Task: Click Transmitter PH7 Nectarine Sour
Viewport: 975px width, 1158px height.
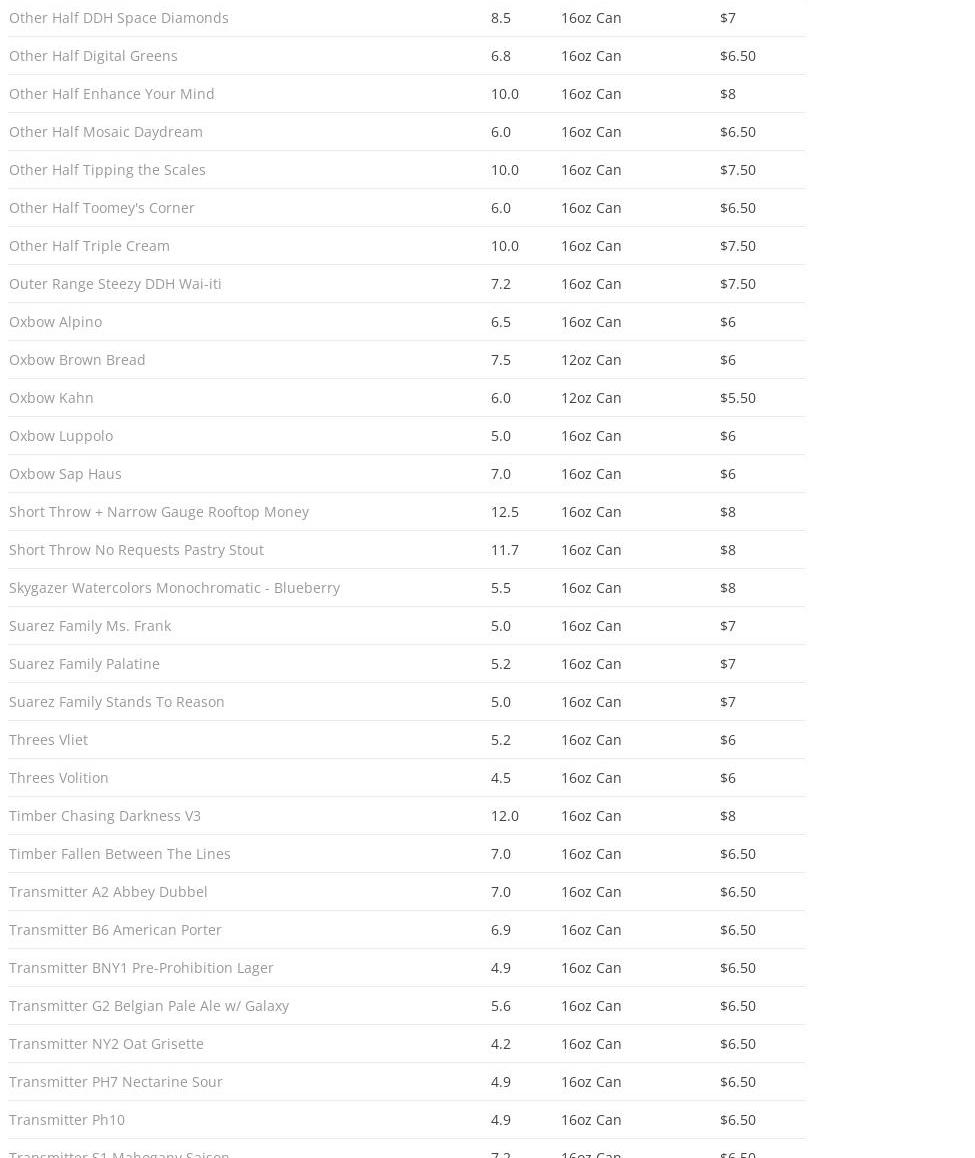Action: (x=116, y=1082)
